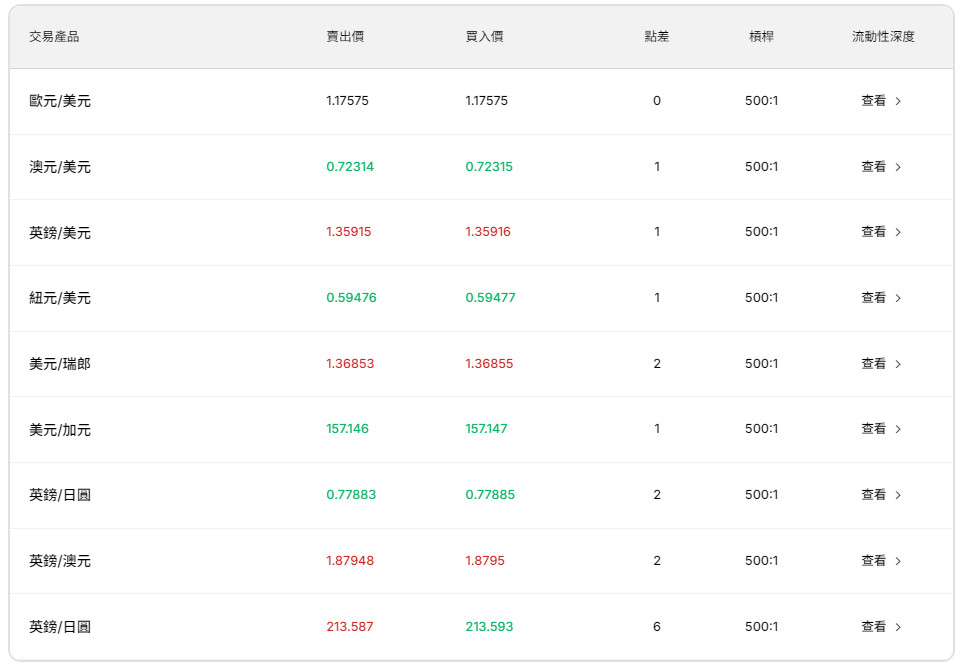Click spread value 2 in 美元/瑞郎 row
The image size is (964, 667).
[657, 364]
